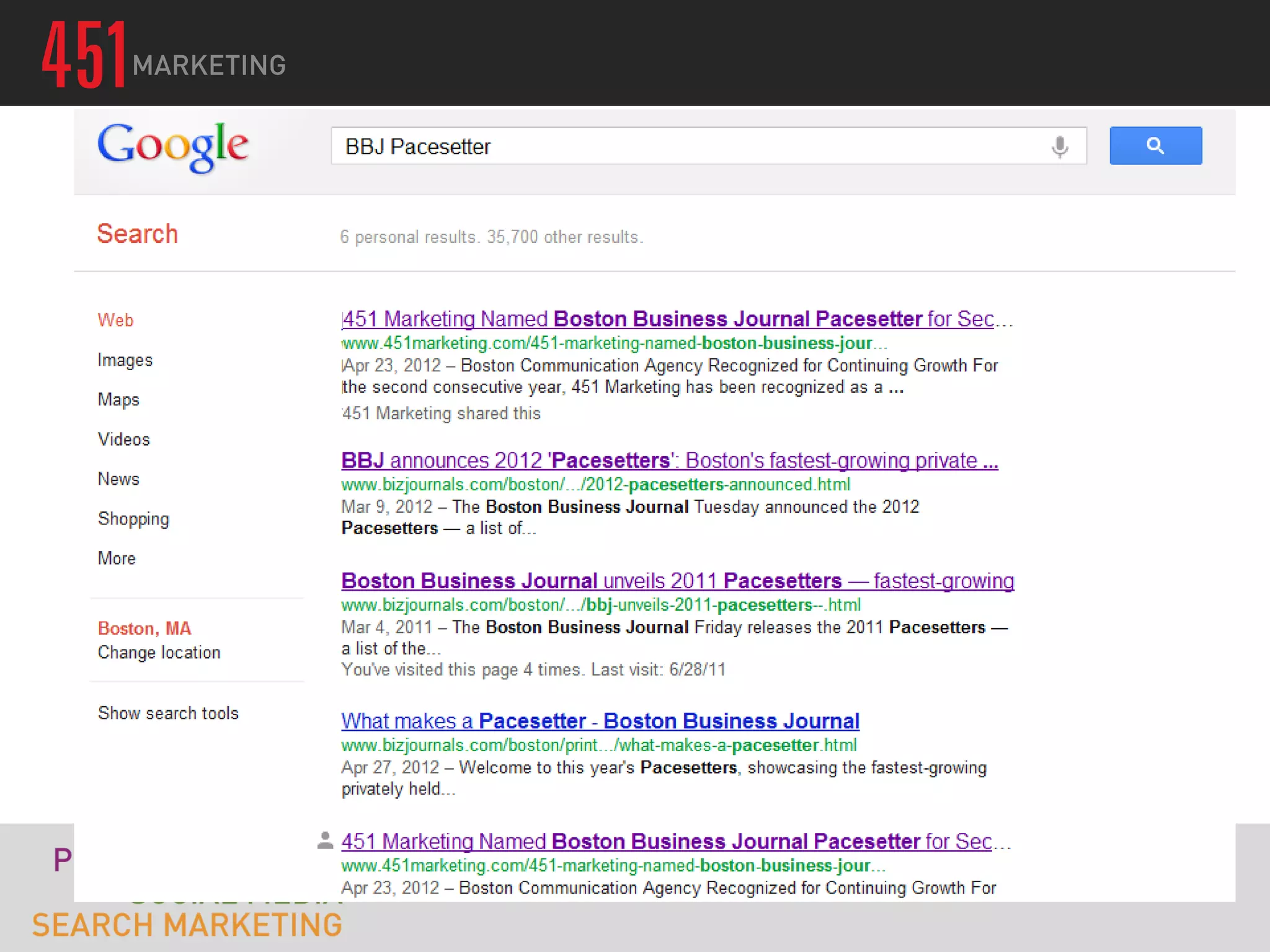Open What makes a Pacesetter link

(x=600, y=721)
